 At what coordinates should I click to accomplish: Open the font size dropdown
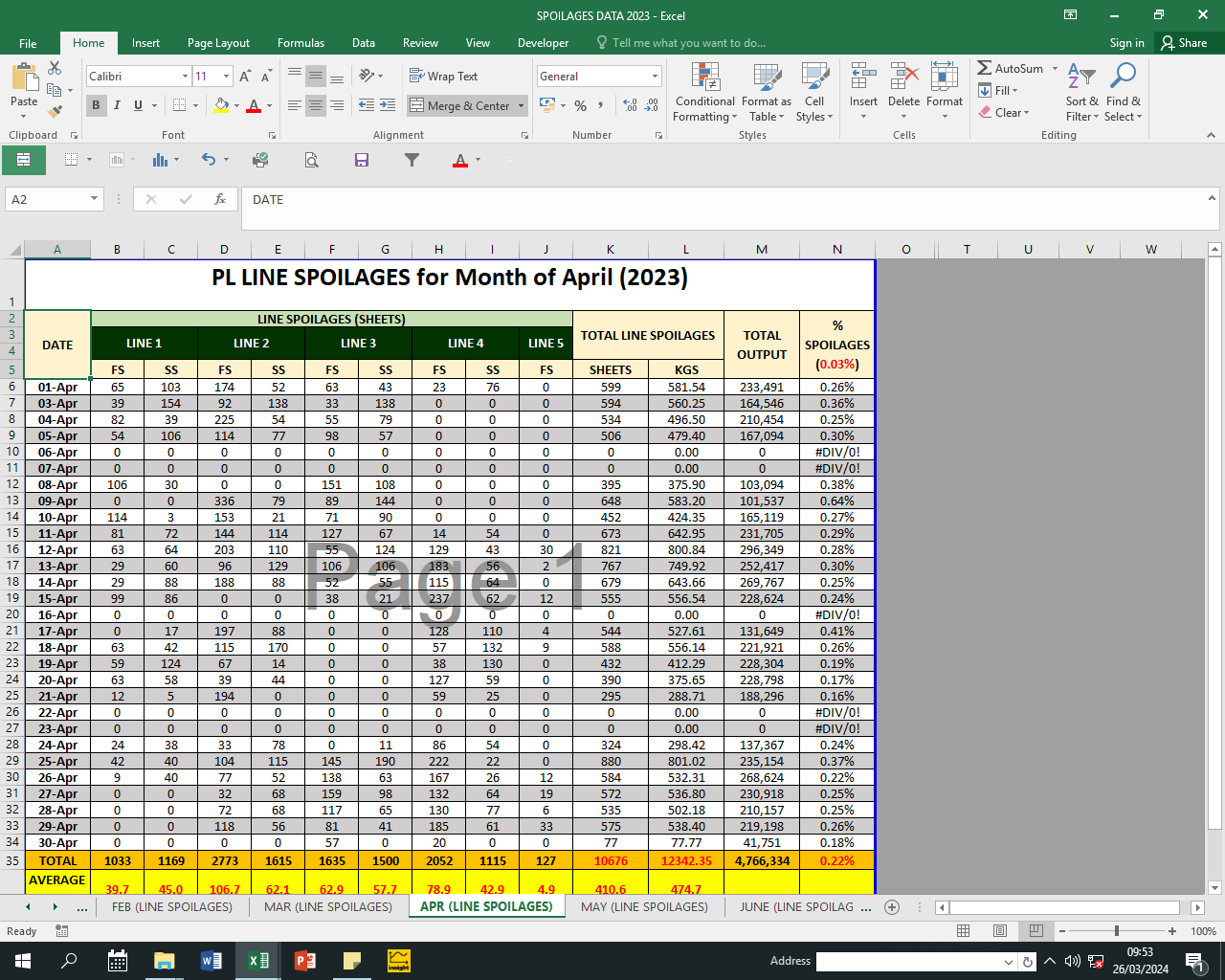pos(226,77)
